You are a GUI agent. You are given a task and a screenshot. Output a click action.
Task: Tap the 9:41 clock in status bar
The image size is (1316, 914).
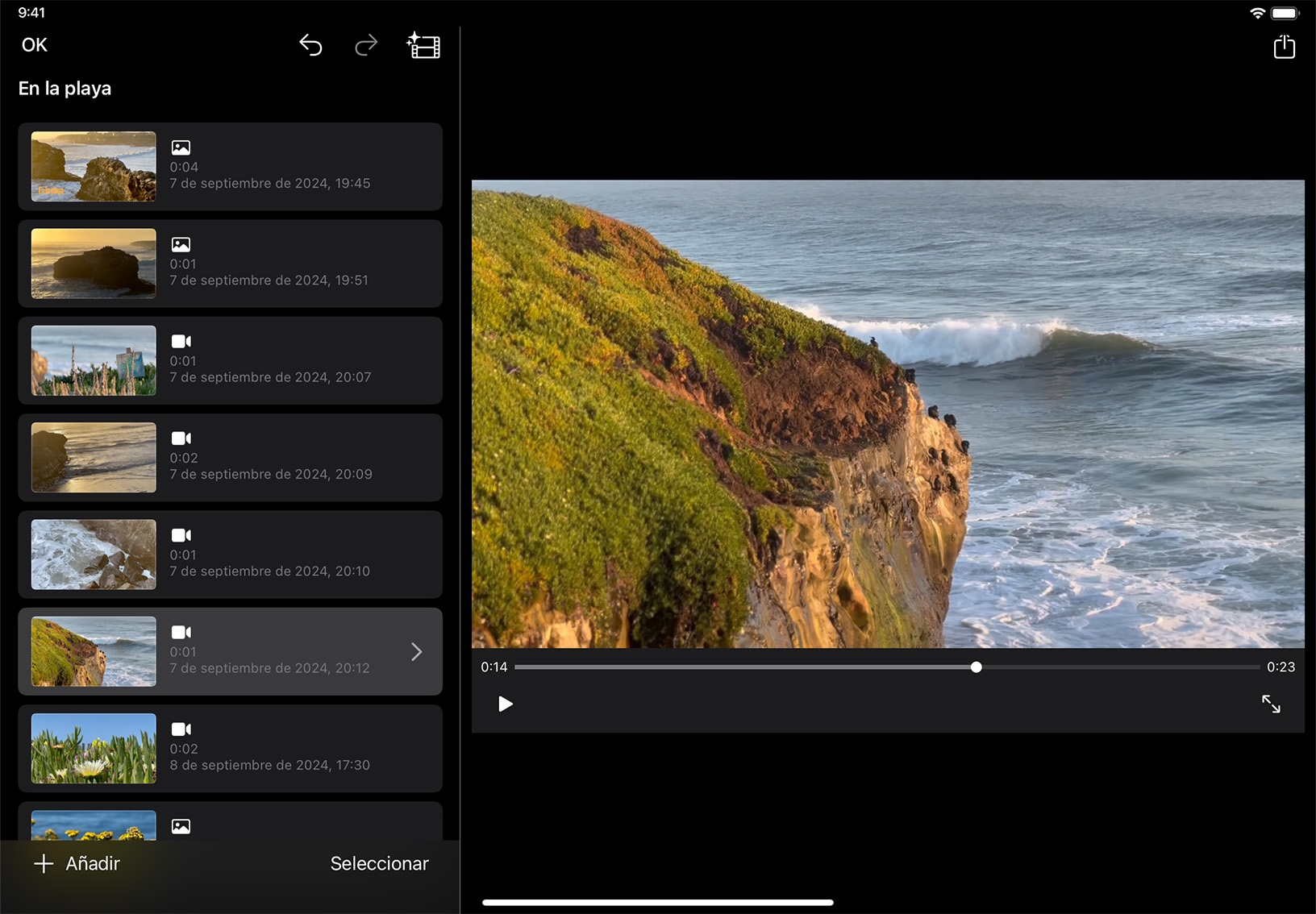[31, 13]
